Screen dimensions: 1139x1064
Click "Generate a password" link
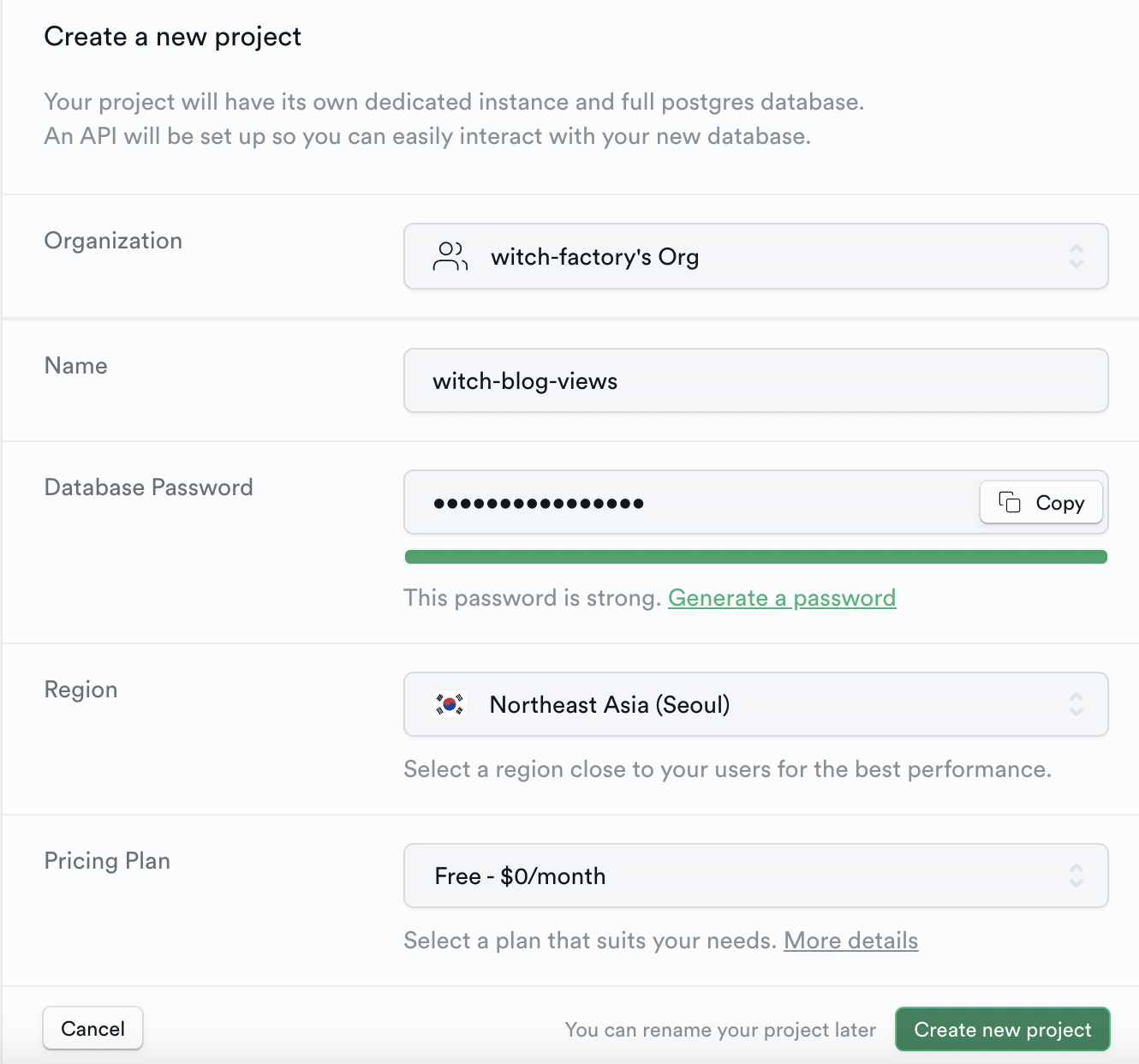pyautogui.click(x=781, y=597)
